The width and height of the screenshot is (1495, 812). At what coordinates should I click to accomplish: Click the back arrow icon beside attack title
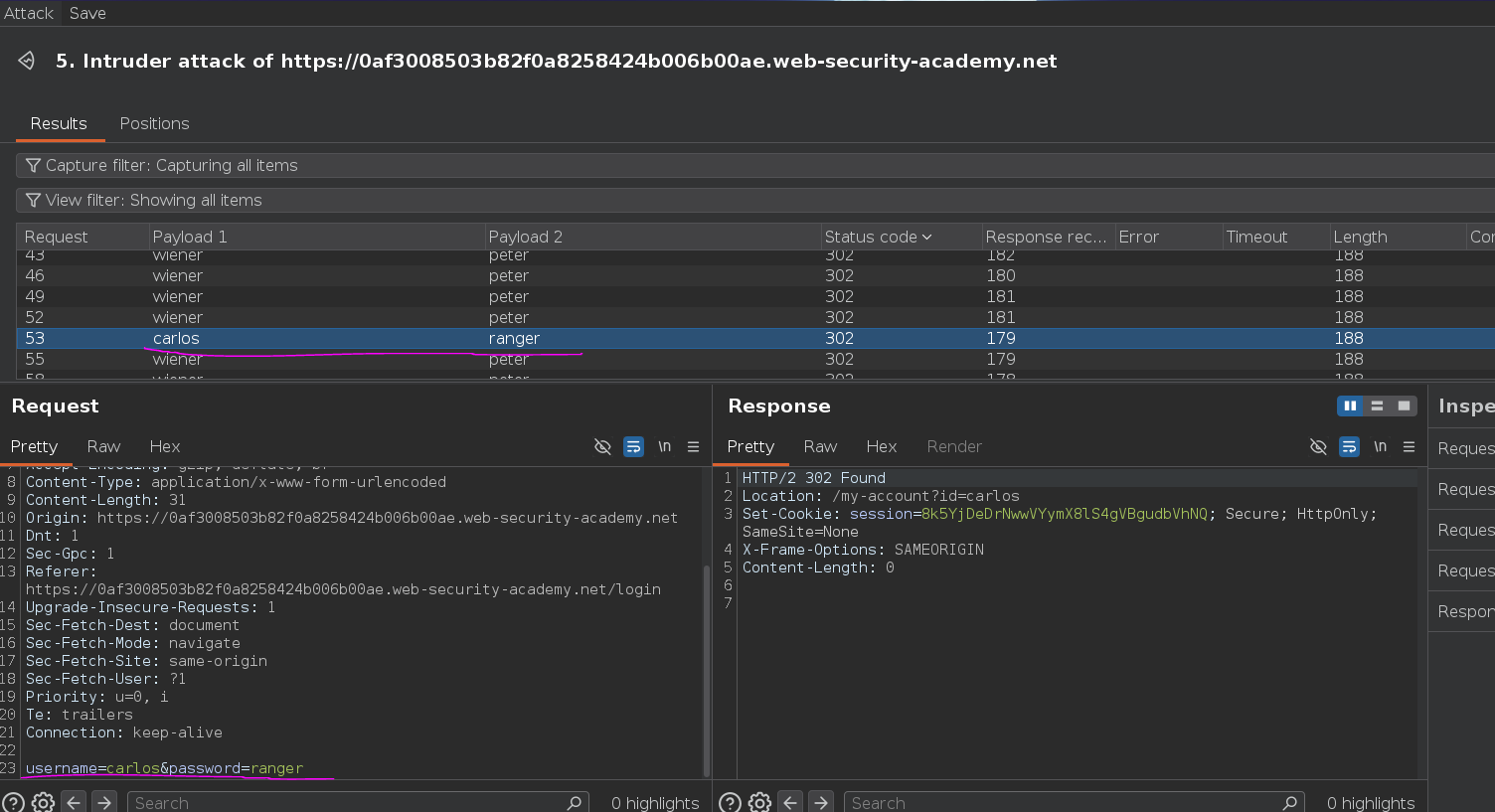(27, 61)
